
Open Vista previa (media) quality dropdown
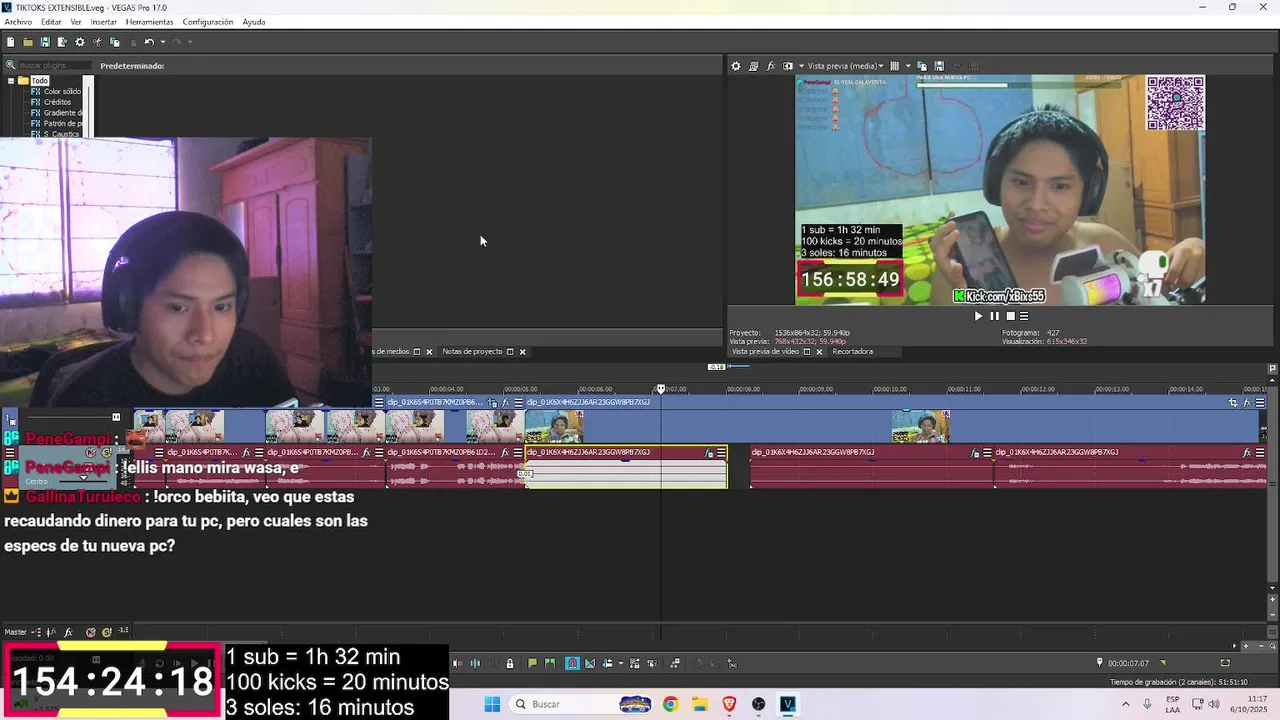point(844,66)
